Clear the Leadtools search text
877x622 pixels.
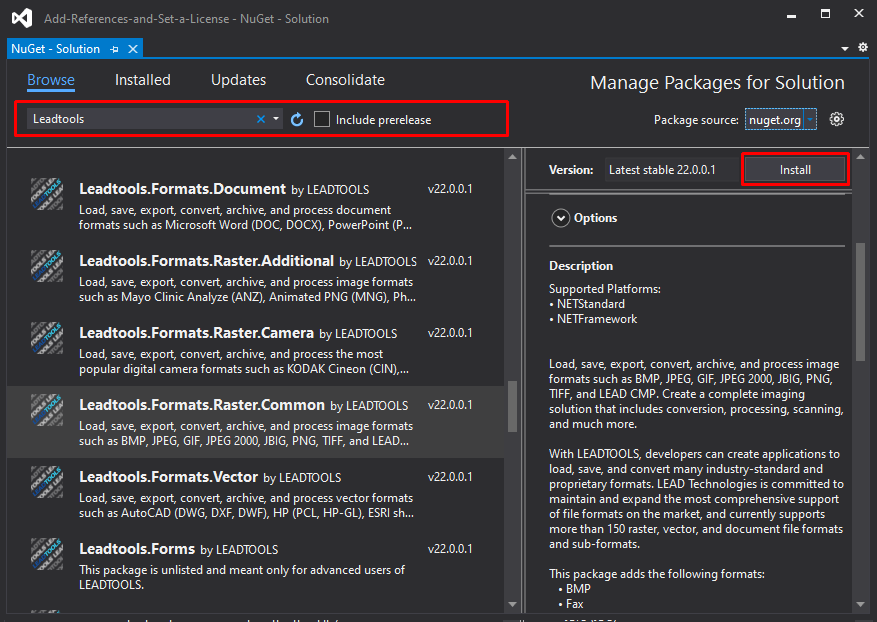click(261, 119)
